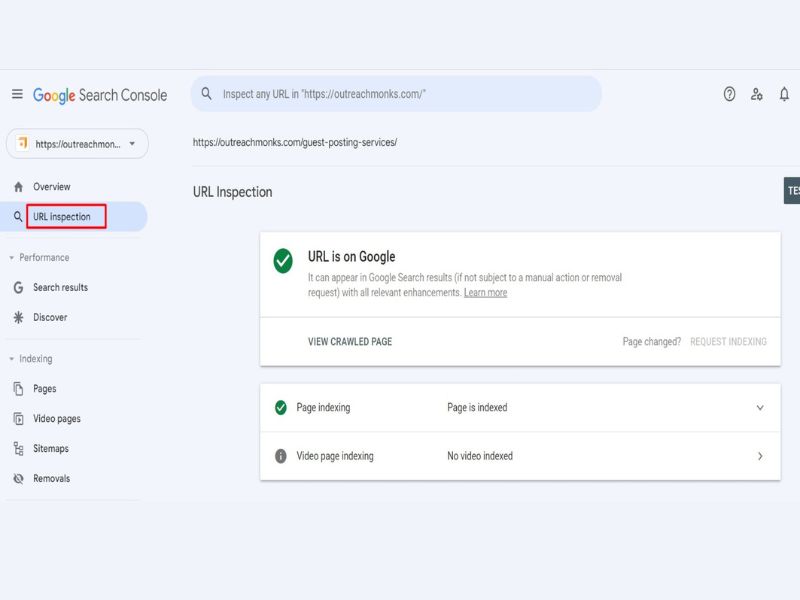Click the Page indexing label

pos(323,408)
